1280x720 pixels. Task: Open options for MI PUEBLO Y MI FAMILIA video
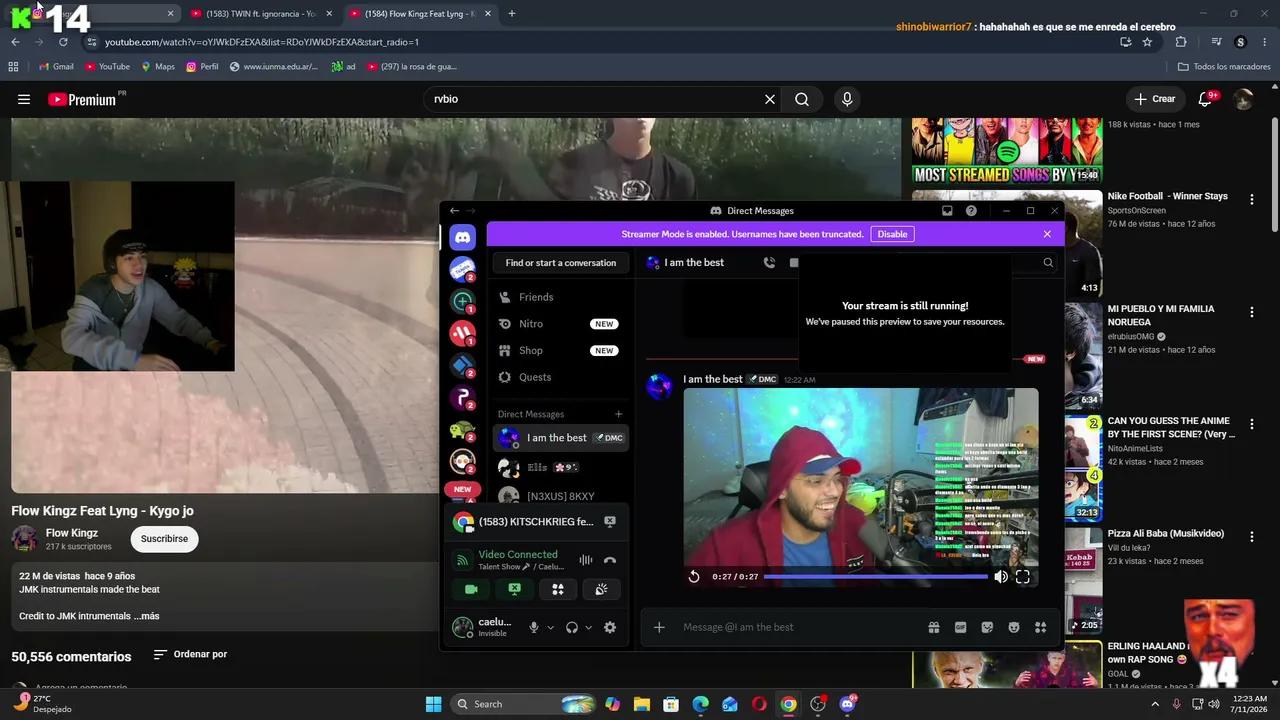1251,313
